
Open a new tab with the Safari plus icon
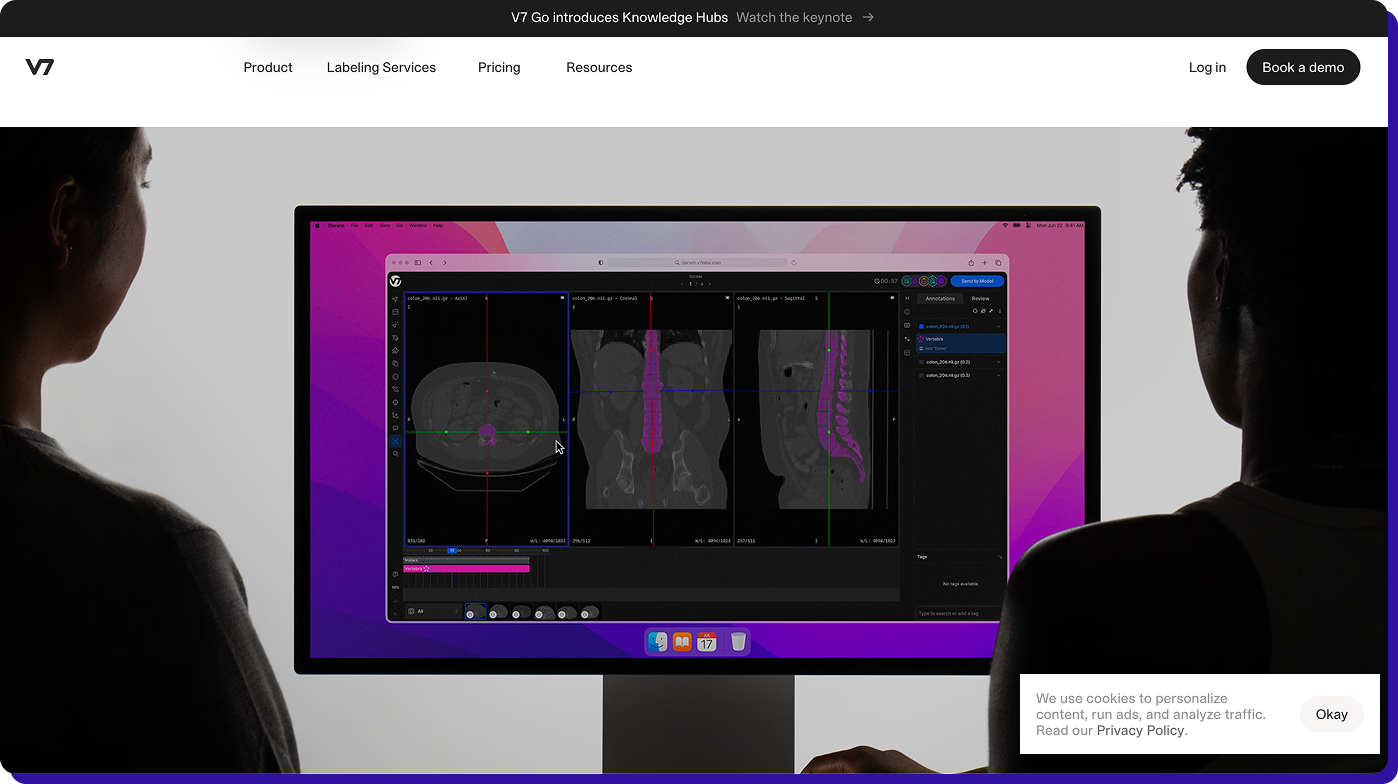[984, 263]
